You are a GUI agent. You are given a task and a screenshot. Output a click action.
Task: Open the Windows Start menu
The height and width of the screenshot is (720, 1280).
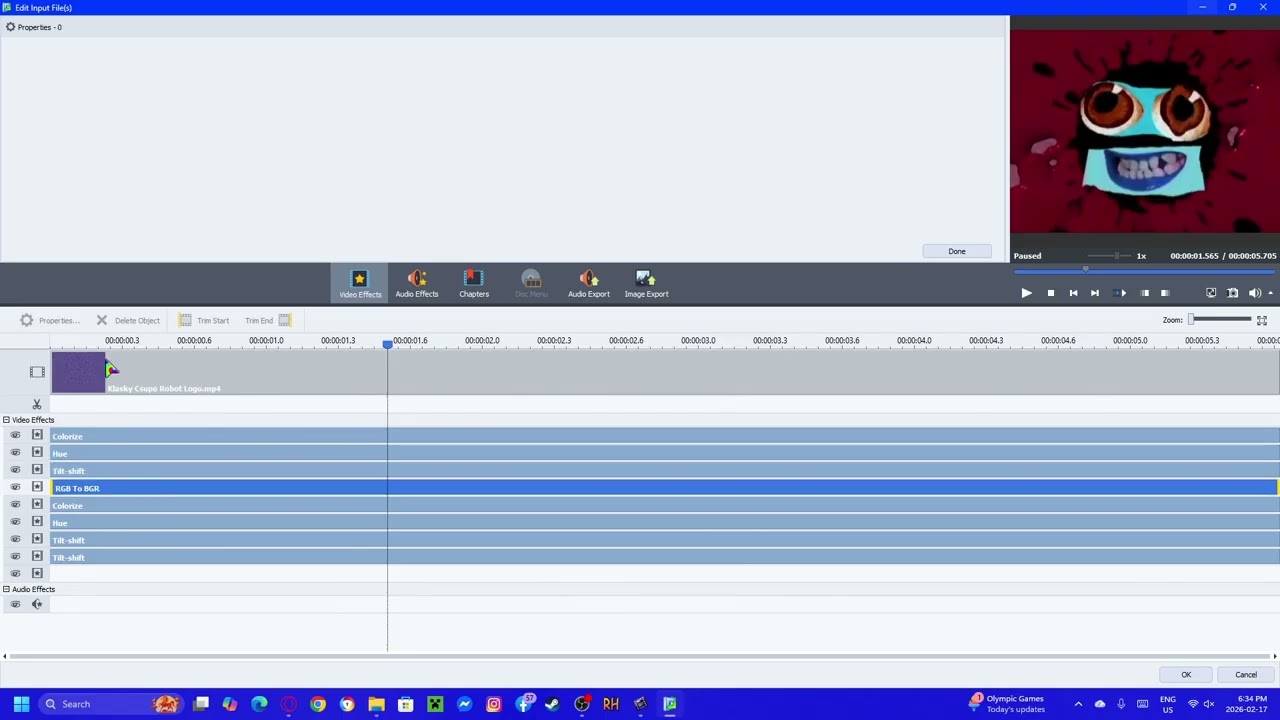coord(21,704)
